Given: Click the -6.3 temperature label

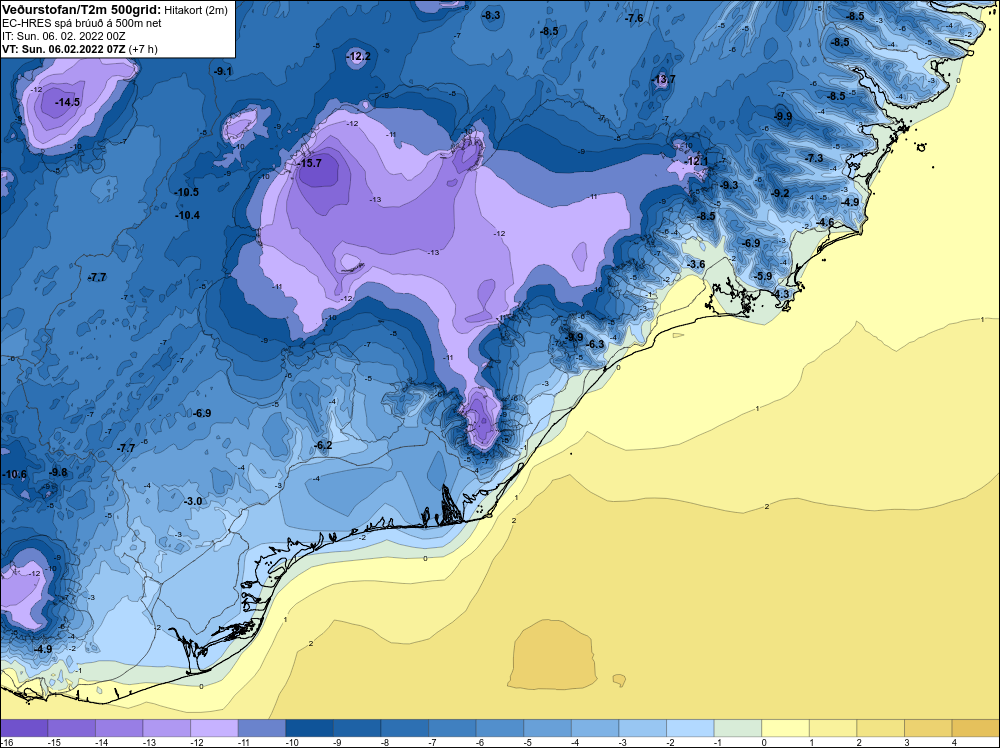Looking at the screenshot, I should tap(595, 344).
